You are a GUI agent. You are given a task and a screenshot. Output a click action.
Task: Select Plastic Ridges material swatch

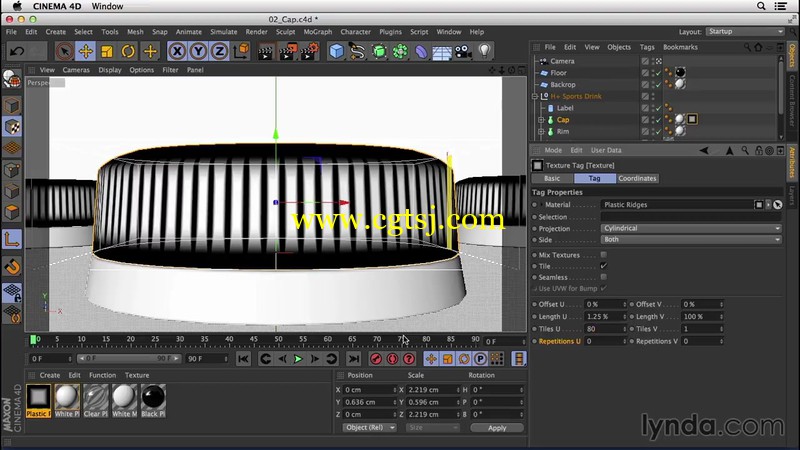pyautogui.click(x=38, y=401)
